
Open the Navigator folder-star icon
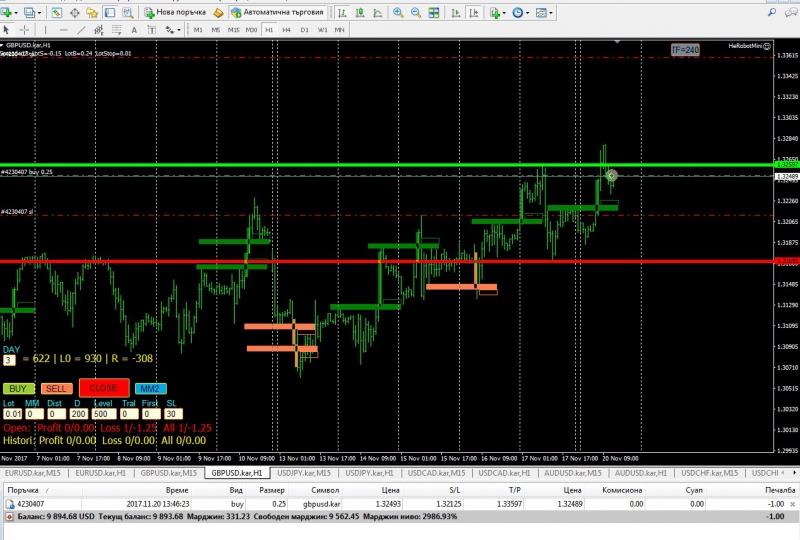pos(92,12)
